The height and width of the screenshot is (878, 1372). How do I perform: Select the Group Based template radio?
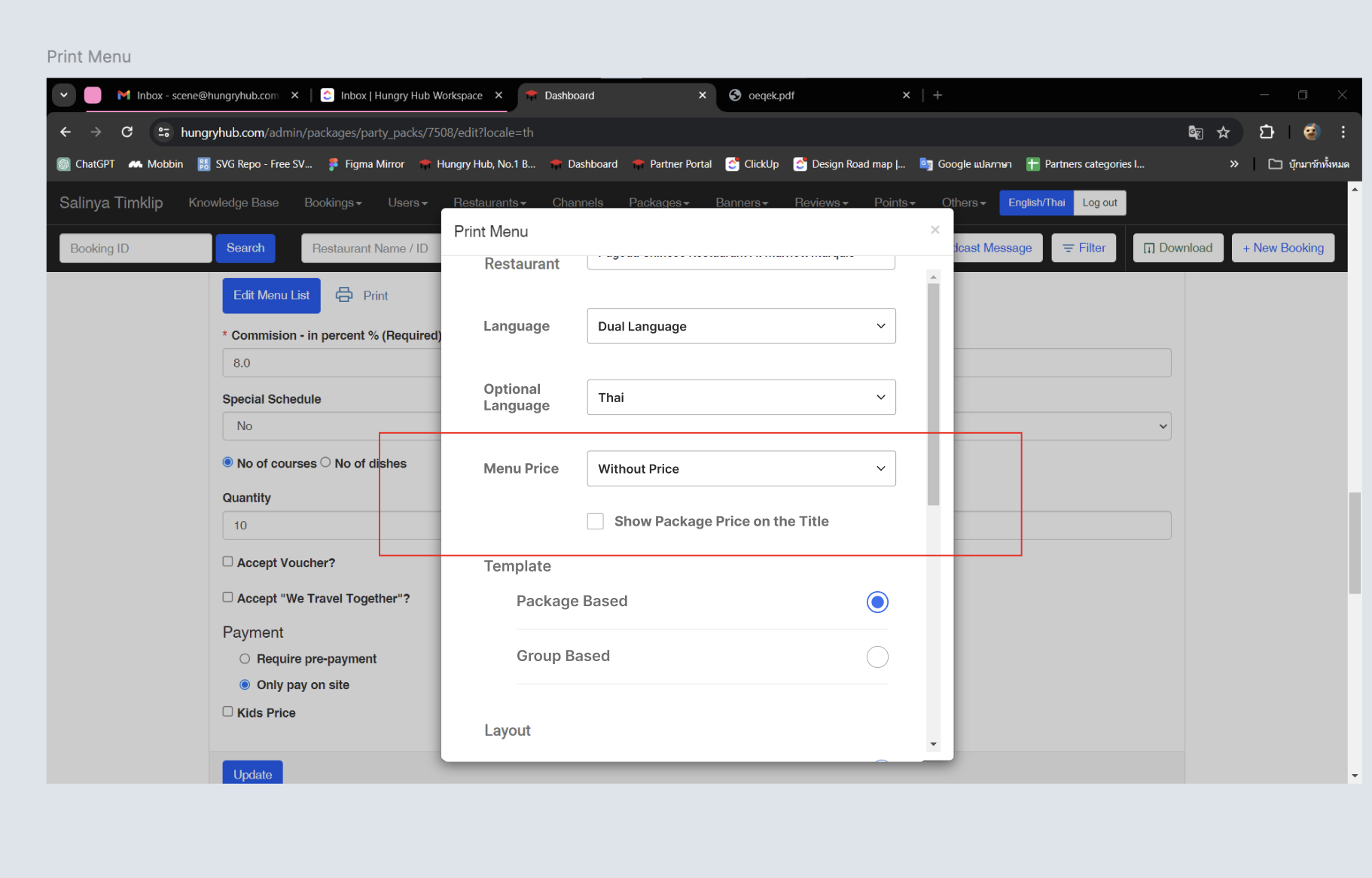[877, 657]
